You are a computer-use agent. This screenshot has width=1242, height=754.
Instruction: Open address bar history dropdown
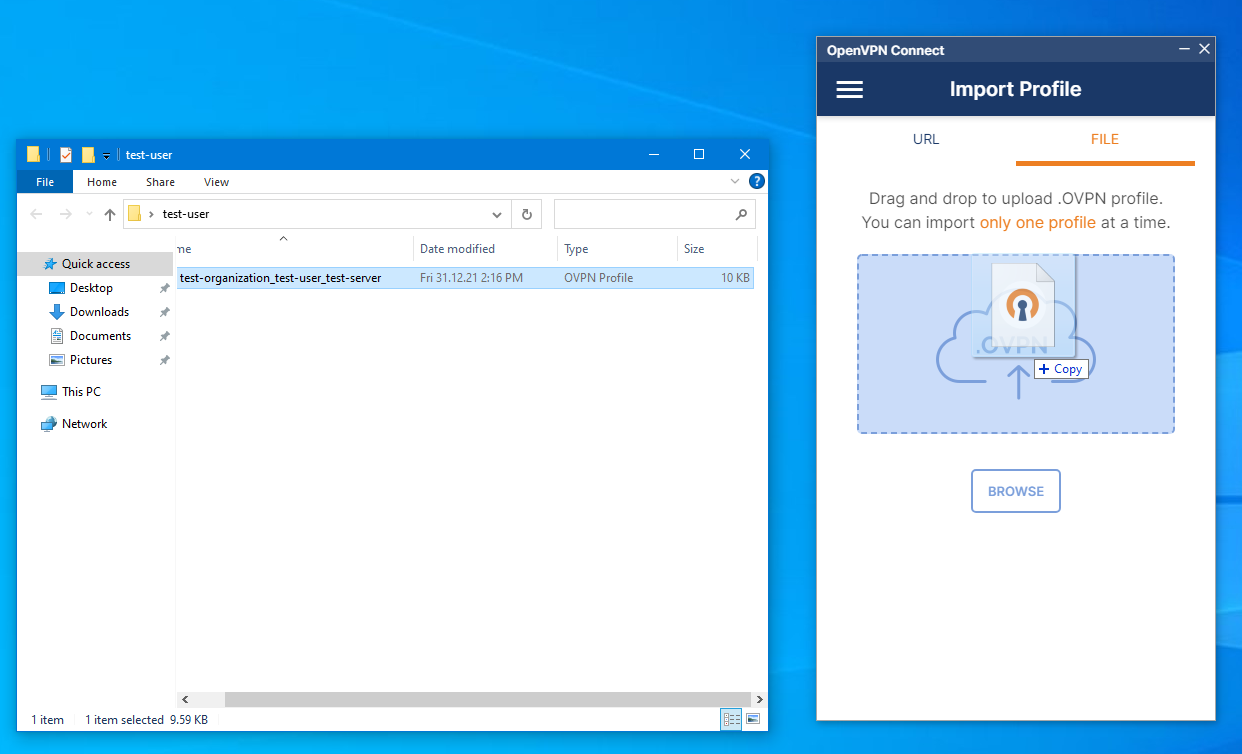pos(498,214)
